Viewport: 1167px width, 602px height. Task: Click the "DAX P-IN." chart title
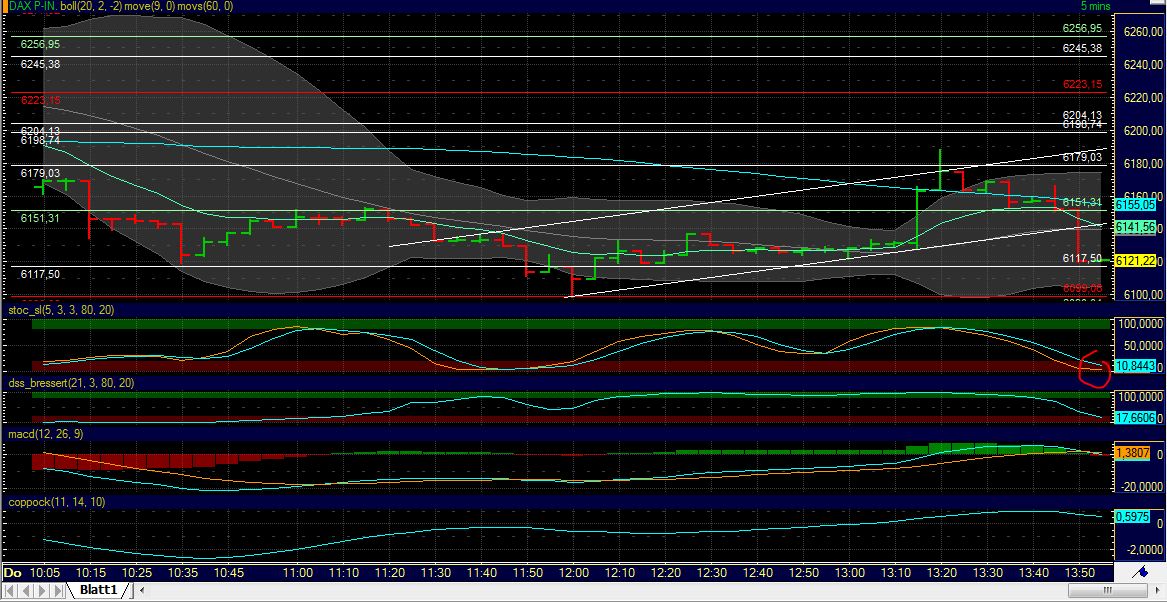tap(31, 6)
